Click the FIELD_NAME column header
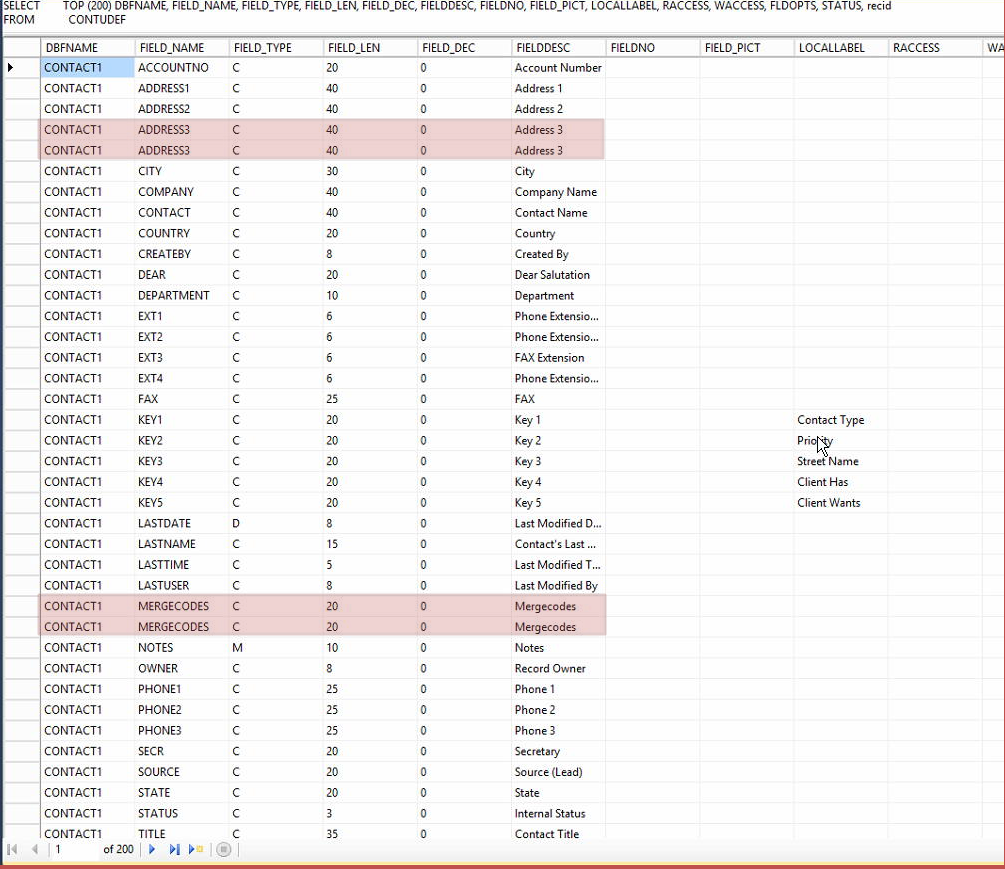Screen dimensions: 1005x869 [180, 47]
